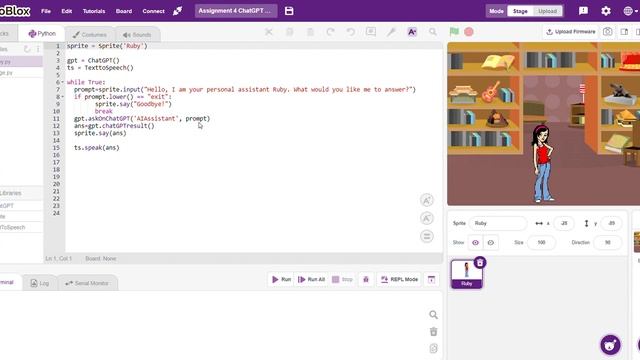
Task: Enable REPL Mode
Action: coord(399,279)
